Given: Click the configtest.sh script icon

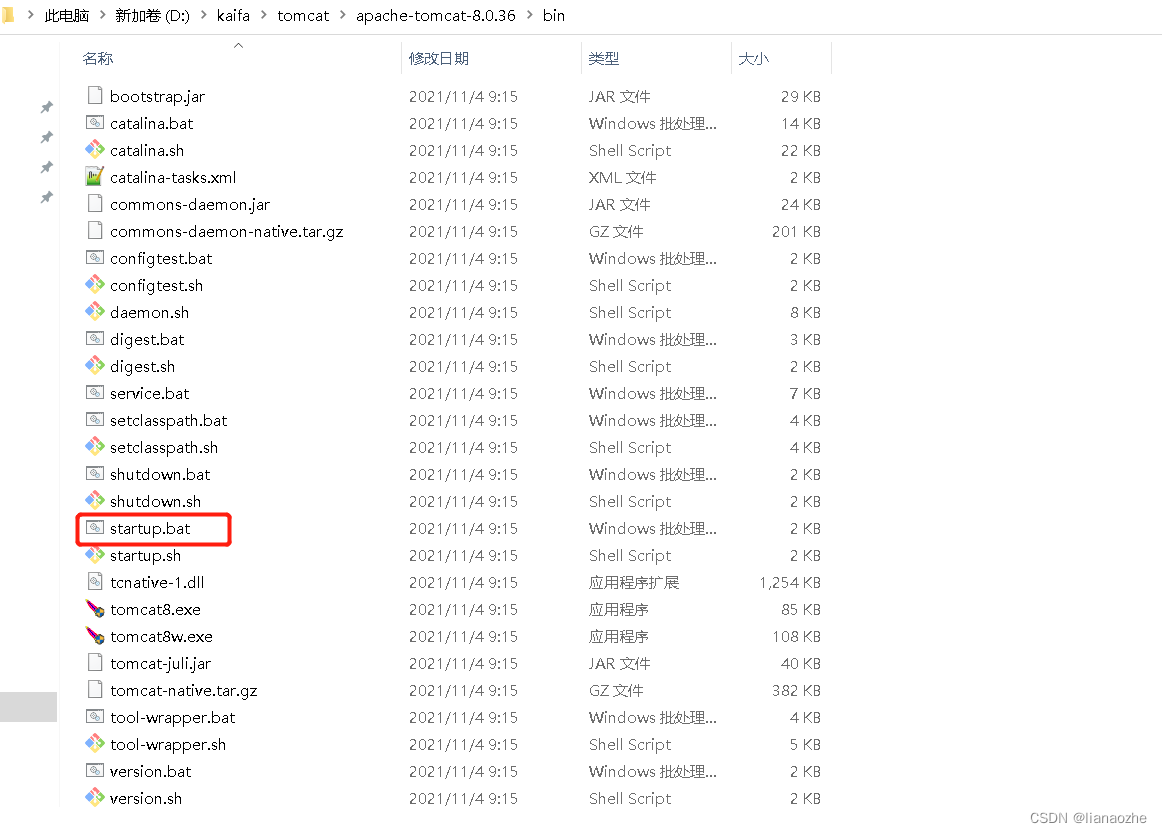Looking at the screenshot, I should (x=95, y=284).
